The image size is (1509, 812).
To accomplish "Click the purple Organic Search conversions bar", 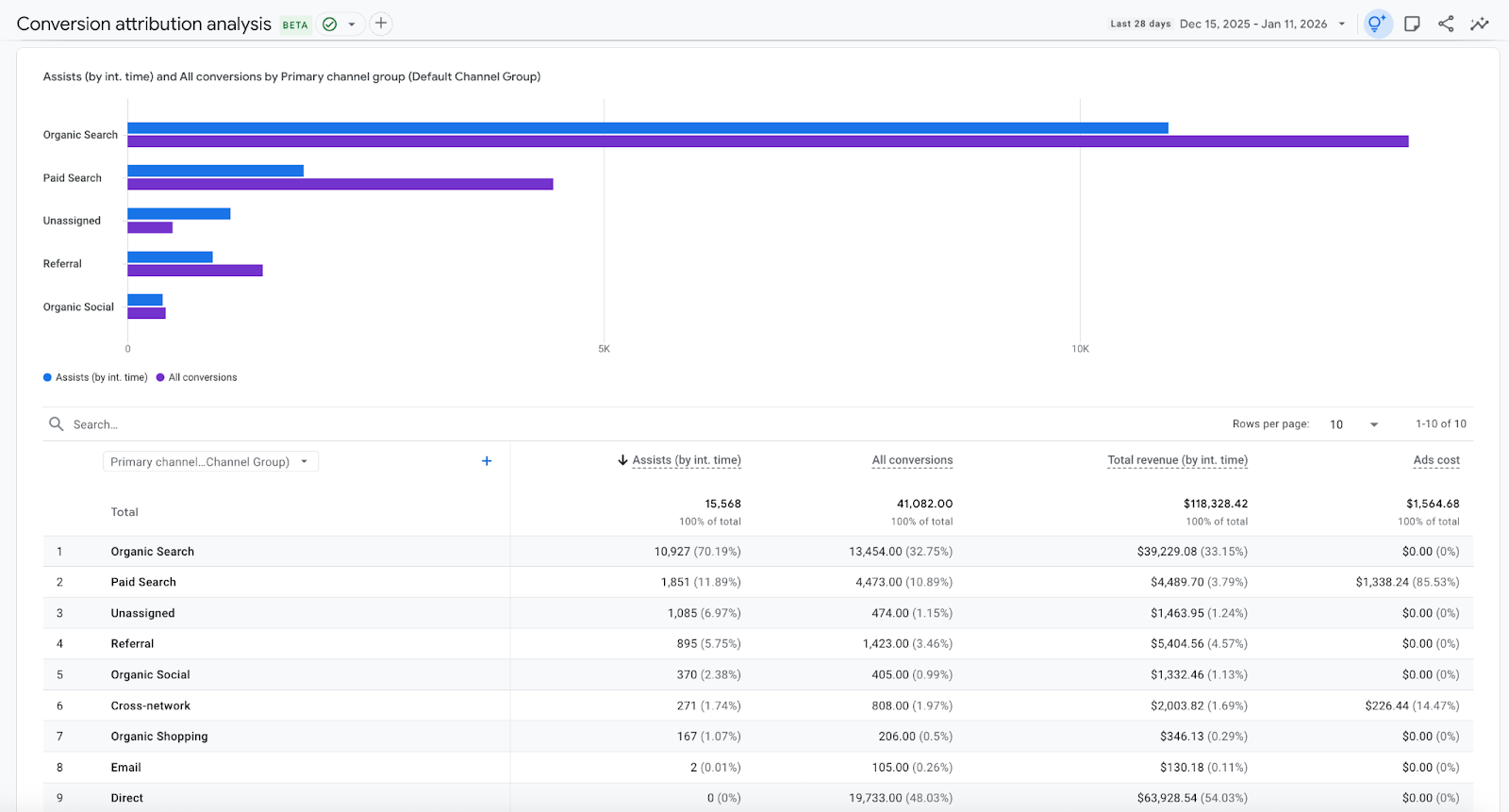I will point(768,141).
